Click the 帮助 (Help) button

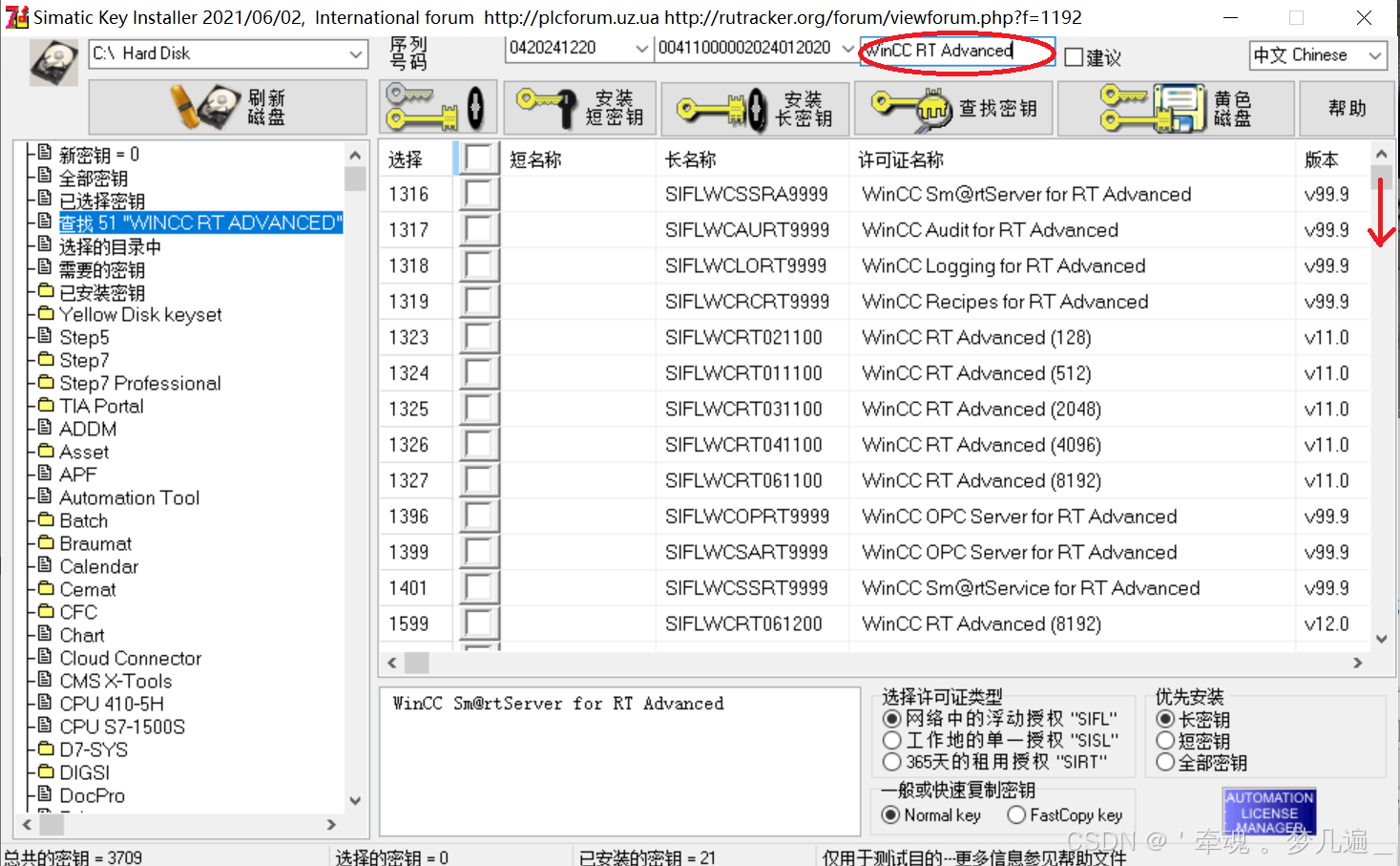(1346, 107)
